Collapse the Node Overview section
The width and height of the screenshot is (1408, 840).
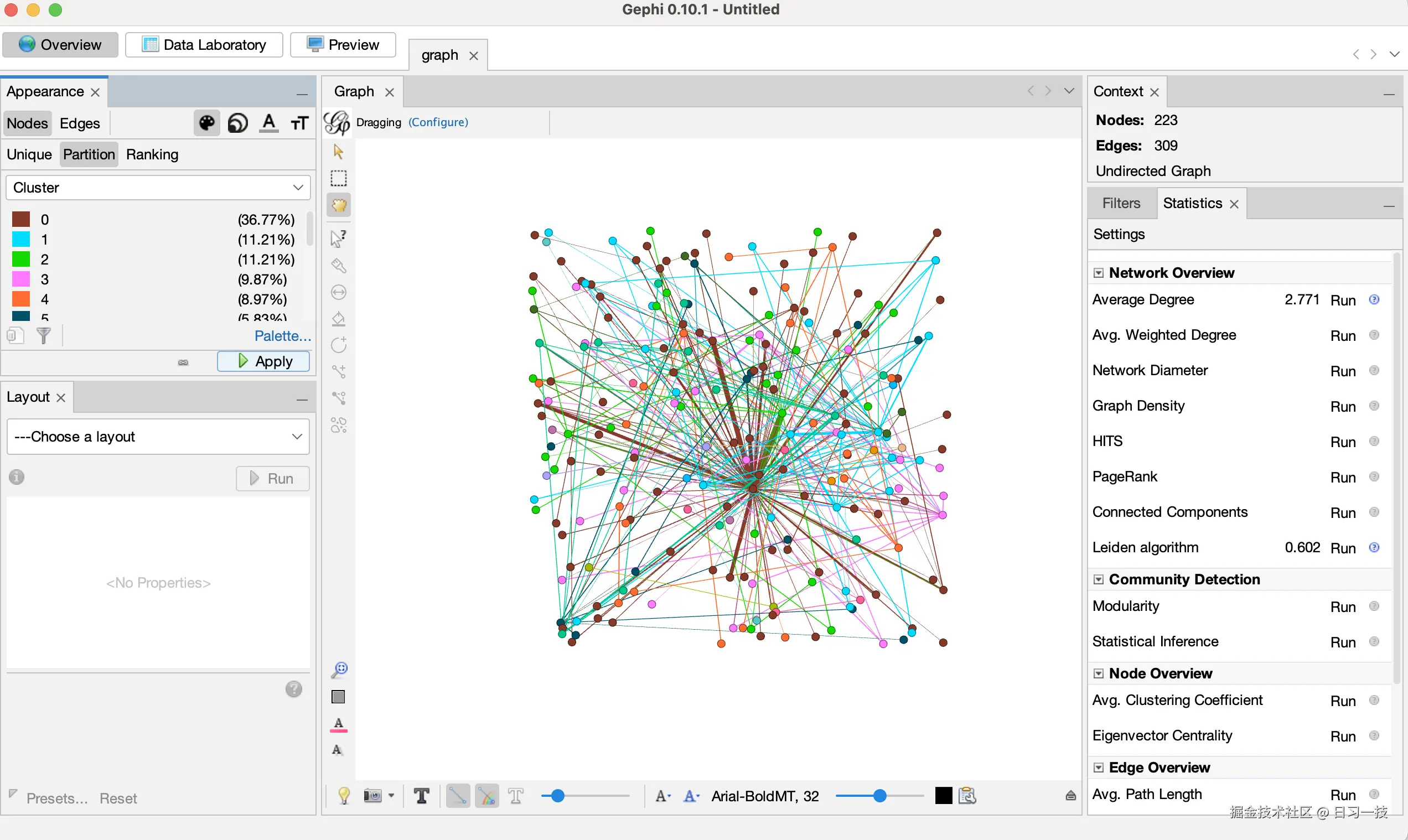[1098, 673]
